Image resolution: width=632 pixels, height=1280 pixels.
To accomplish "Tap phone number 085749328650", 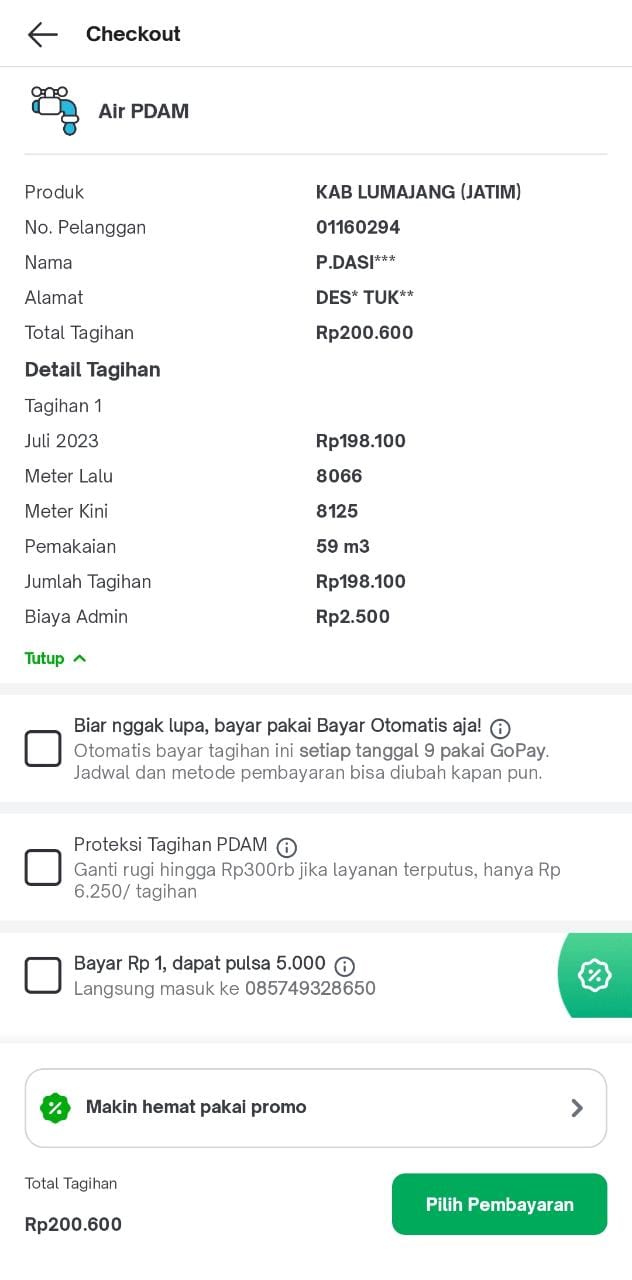I will click(310, 989).
